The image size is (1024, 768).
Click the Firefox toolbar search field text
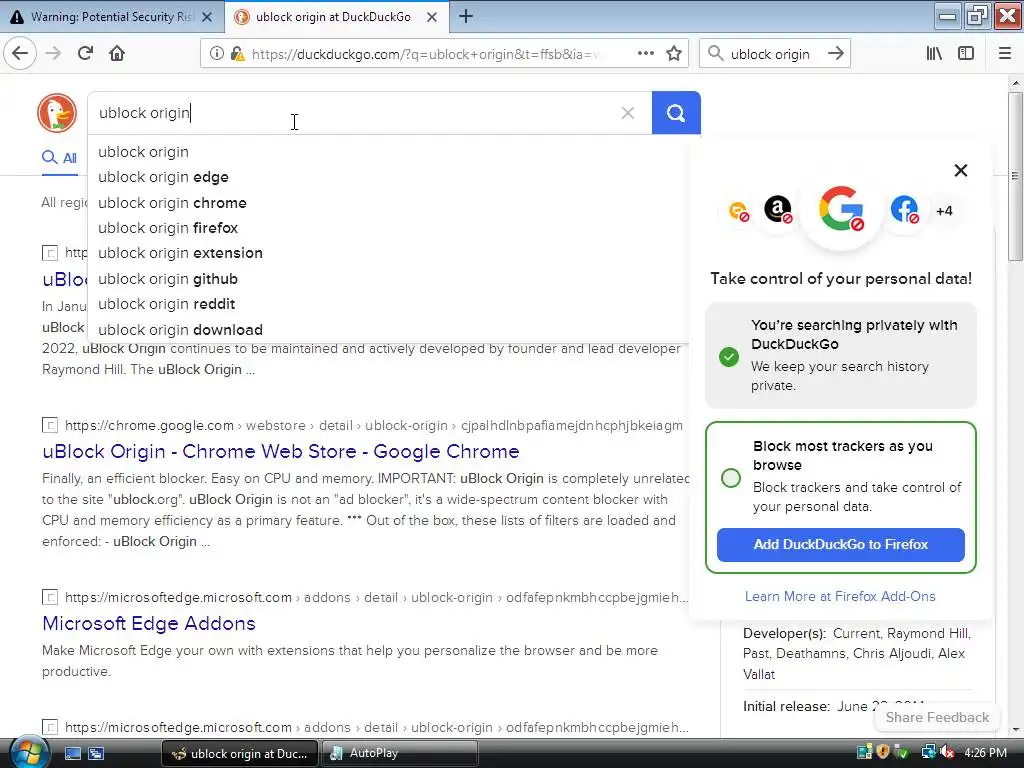[770, 54]
